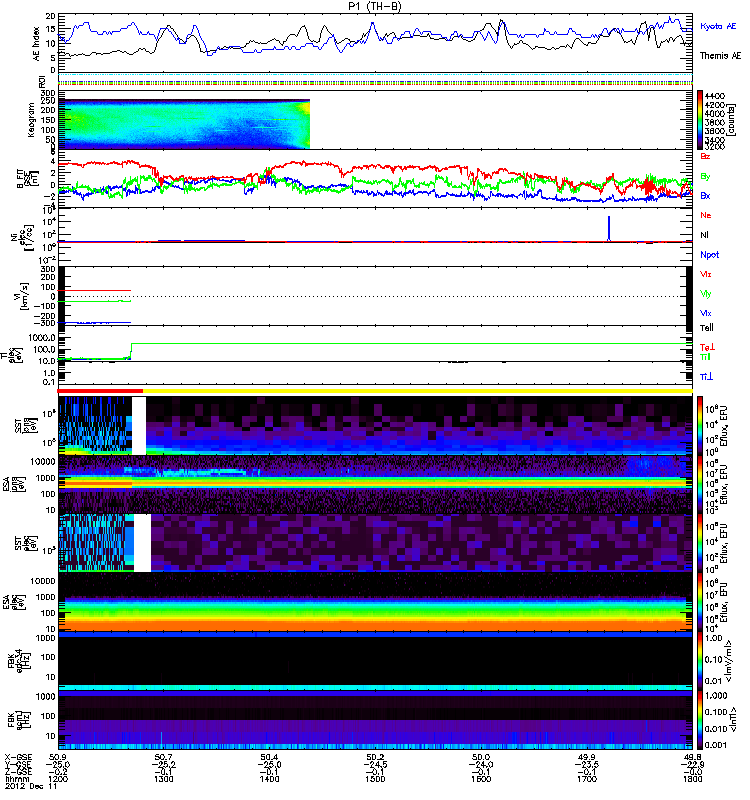Click the Y-GSE value '-22.9'
Viewport: 750px width, 800px height.
[x=692, y=764]
